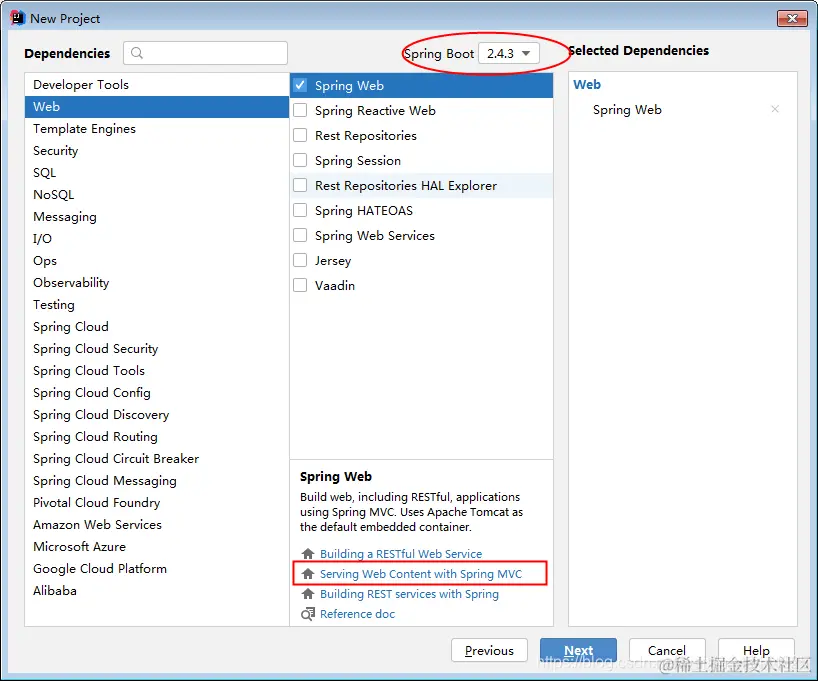Tick the Rest Repositories checkbox
The width and height of the screenshot is (818, 681).
[300, 135]
